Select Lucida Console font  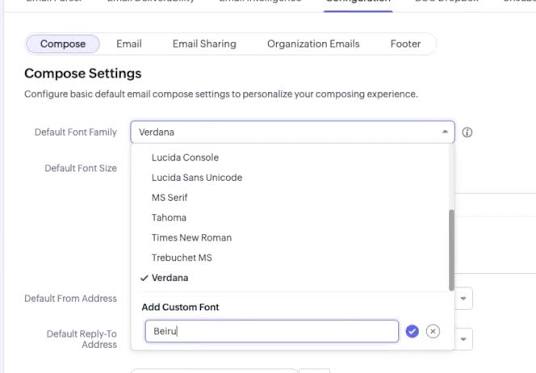coord(185,158)
